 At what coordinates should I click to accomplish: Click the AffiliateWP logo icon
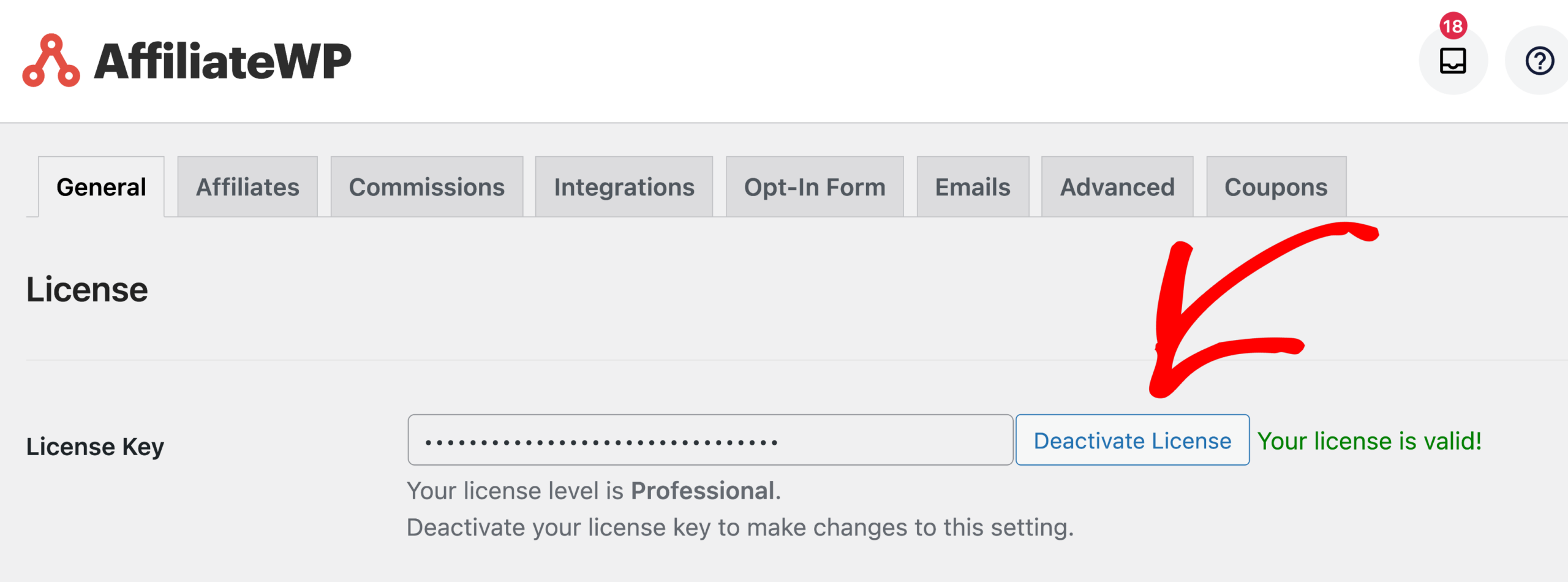51,61
